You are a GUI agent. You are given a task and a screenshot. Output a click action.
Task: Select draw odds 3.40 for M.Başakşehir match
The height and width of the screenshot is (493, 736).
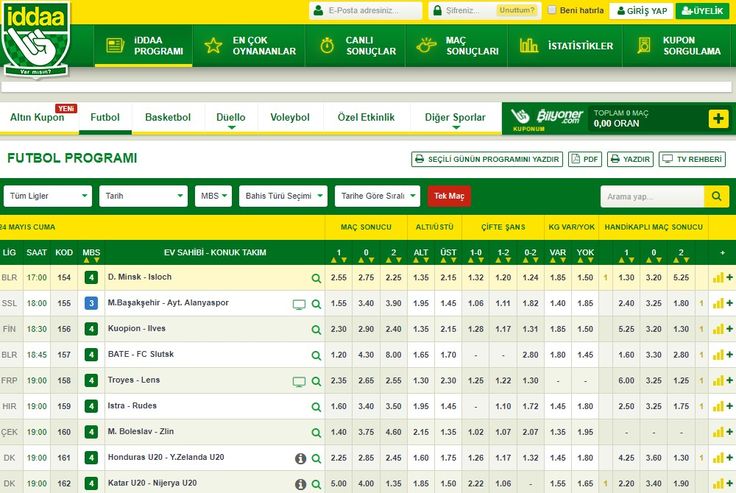(x=366, y=303)
